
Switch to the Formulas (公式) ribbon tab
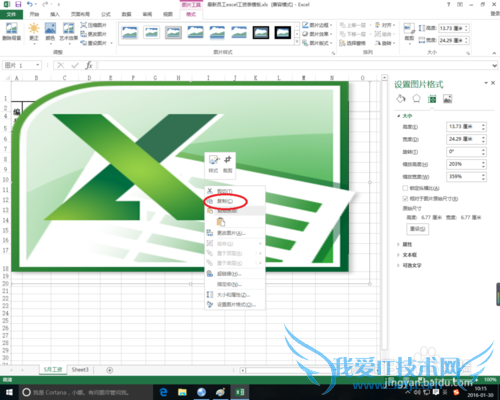pyautogui.click(x=106, y=14)
